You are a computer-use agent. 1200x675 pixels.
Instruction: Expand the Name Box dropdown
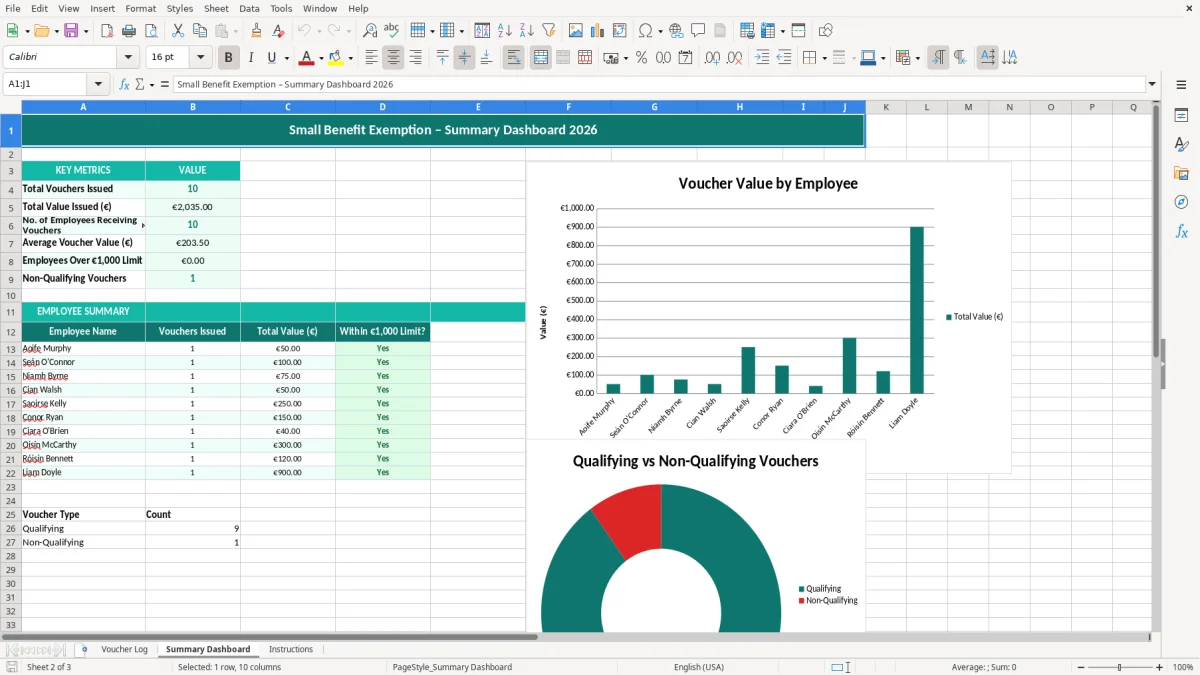pos(98,85)
